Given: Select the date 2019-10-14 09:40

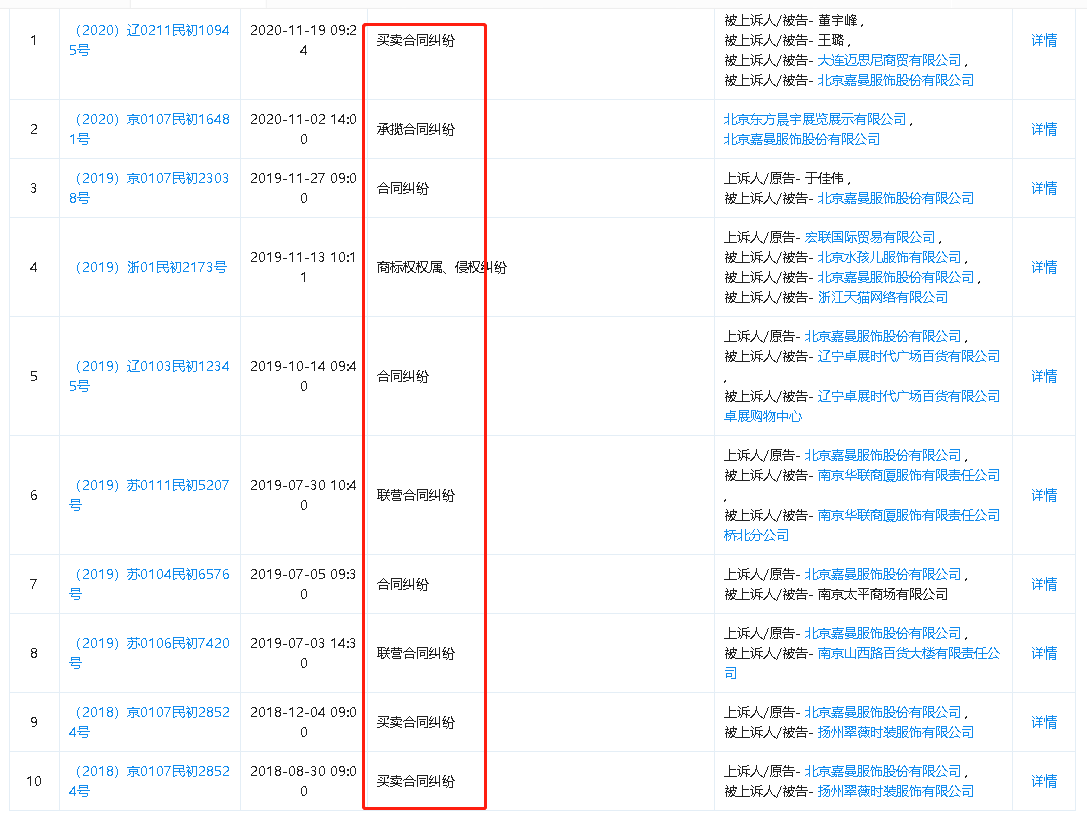Looking at the screenshot, I should tap(304, 376).
